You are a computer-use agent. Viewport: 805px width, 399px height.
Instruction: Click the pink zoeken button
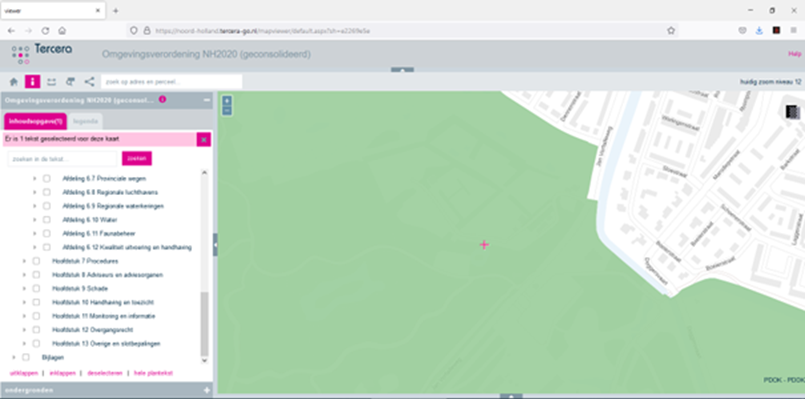(x=137, y=159)
